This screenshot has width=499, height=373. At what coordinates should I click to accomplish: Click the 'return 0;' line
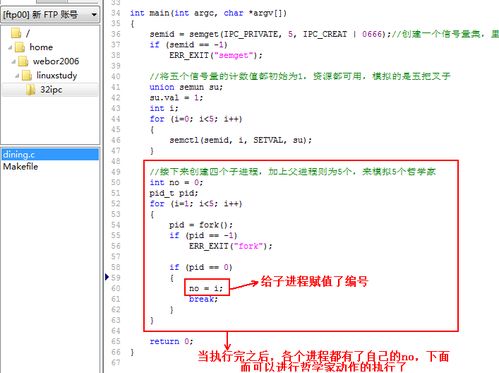click(x=171, y=341)
